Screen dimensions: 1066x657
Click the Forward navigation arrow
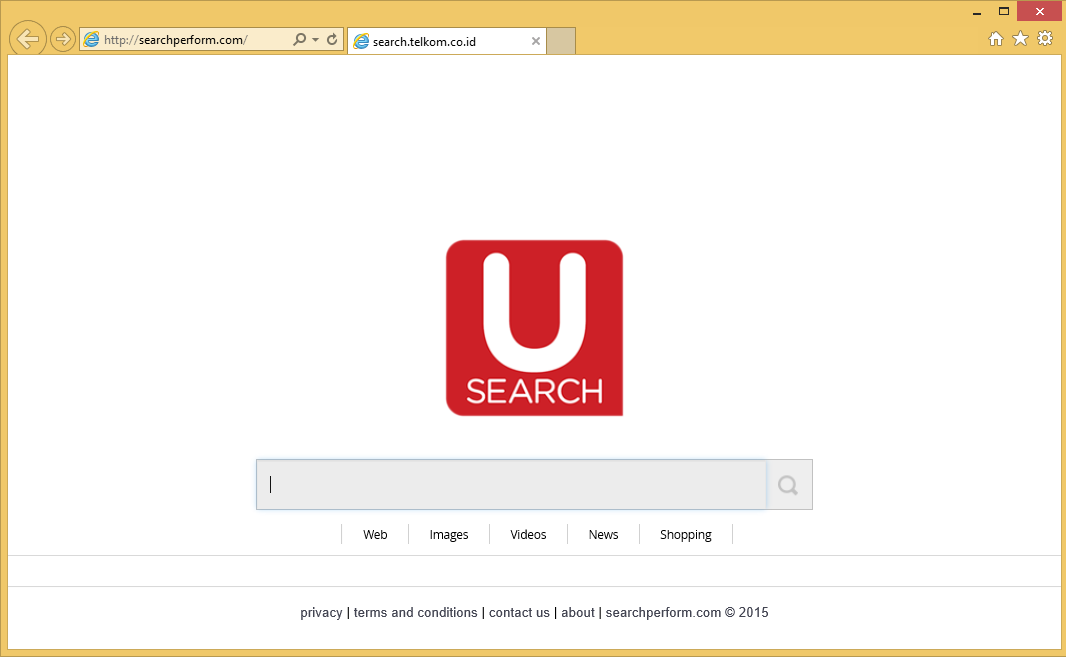point(62,38)
